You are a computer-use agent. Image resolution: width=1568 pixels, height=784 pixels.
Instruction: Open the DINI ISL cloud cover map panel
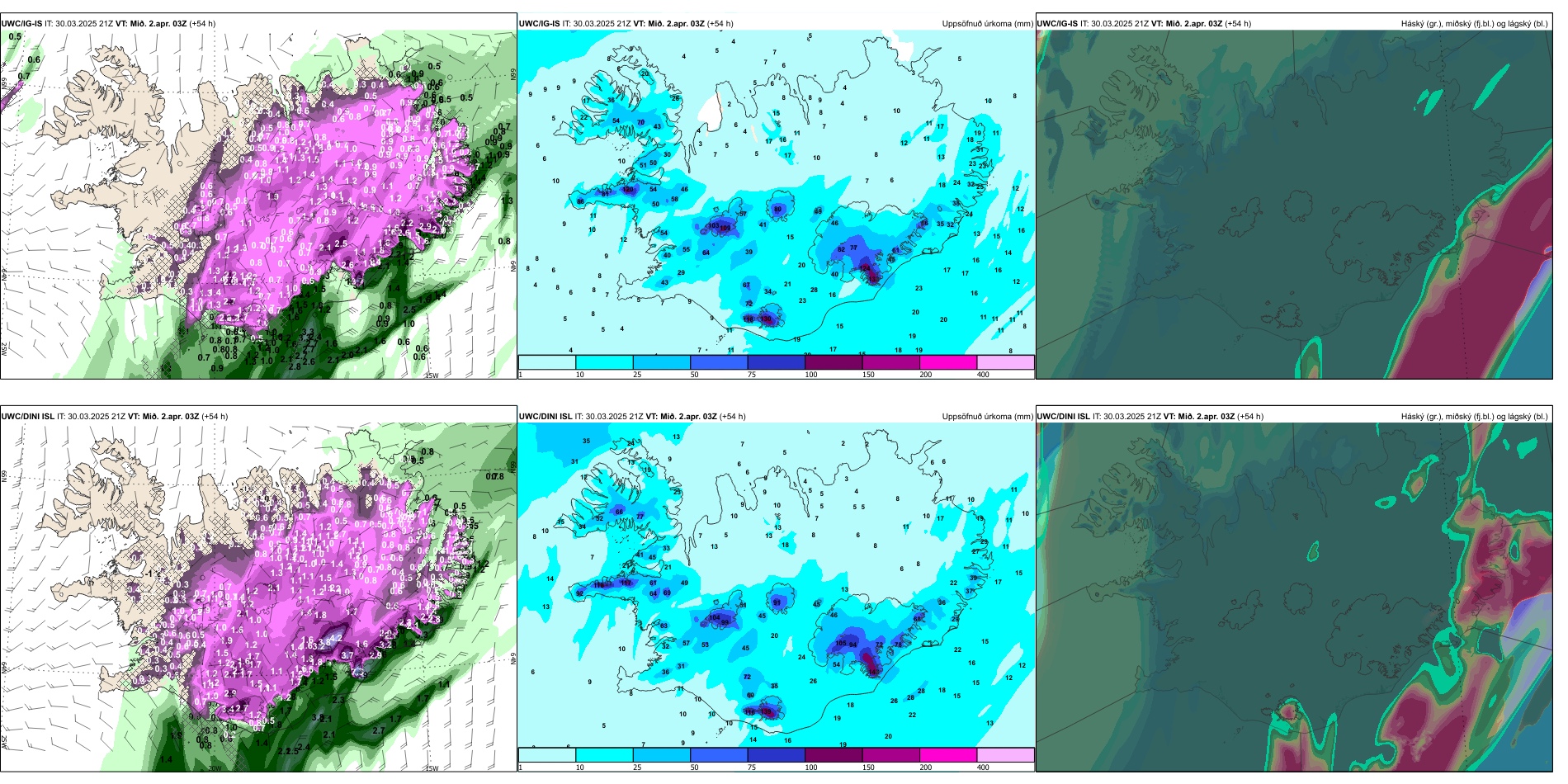pyautogui.click(x=1294, y=597)
